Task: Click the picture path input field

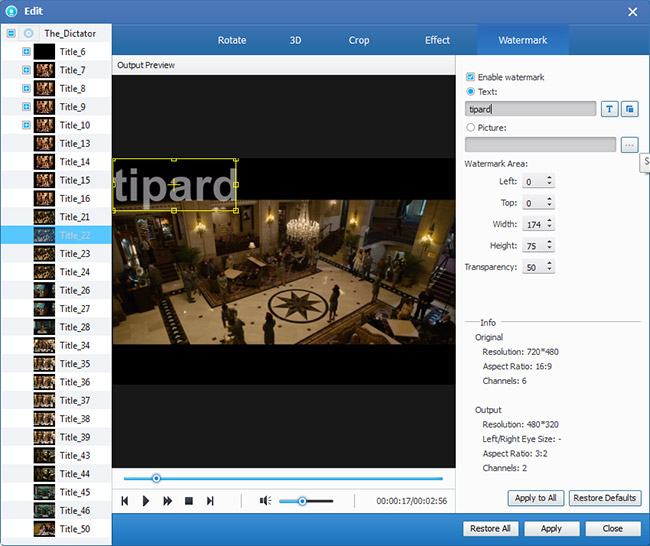Action: [540, 145]
